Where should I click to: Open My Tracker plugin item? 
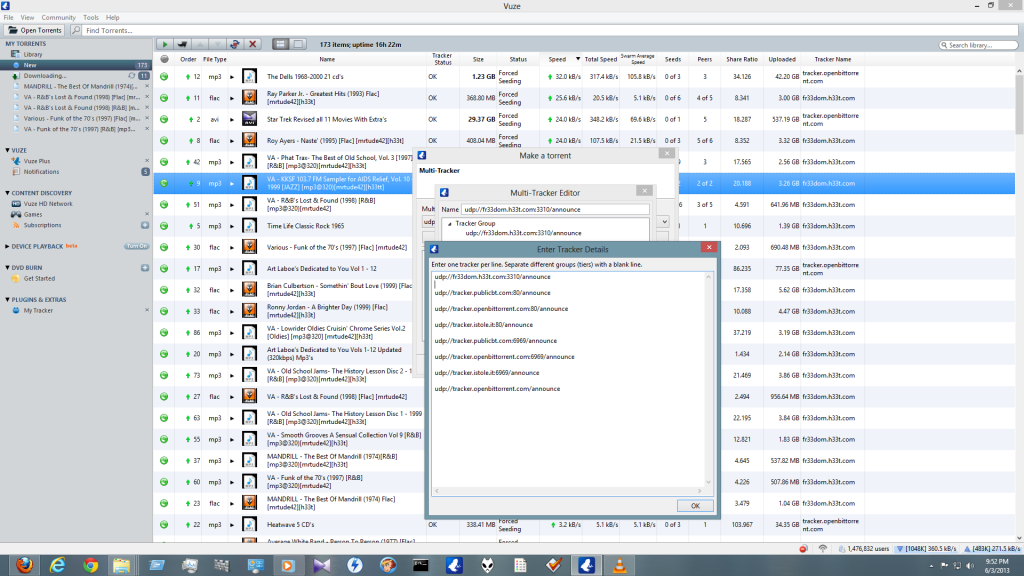click(x=38, y=310)
